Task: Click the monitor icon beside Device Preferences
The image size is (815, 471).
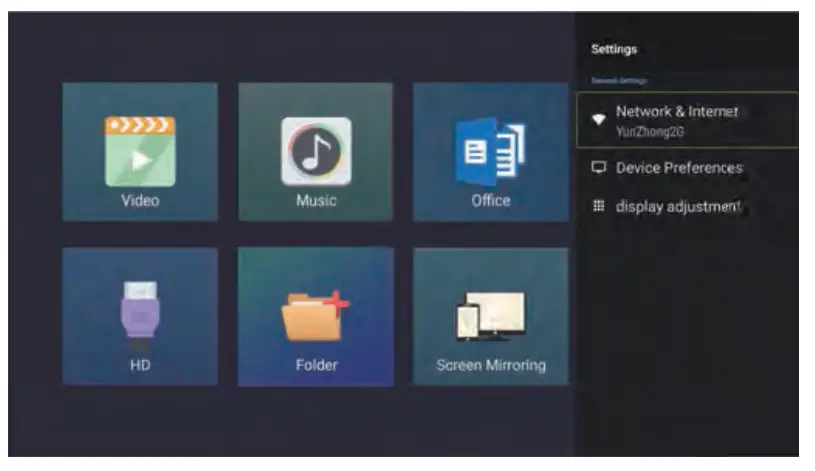Action: coord(599,167)
